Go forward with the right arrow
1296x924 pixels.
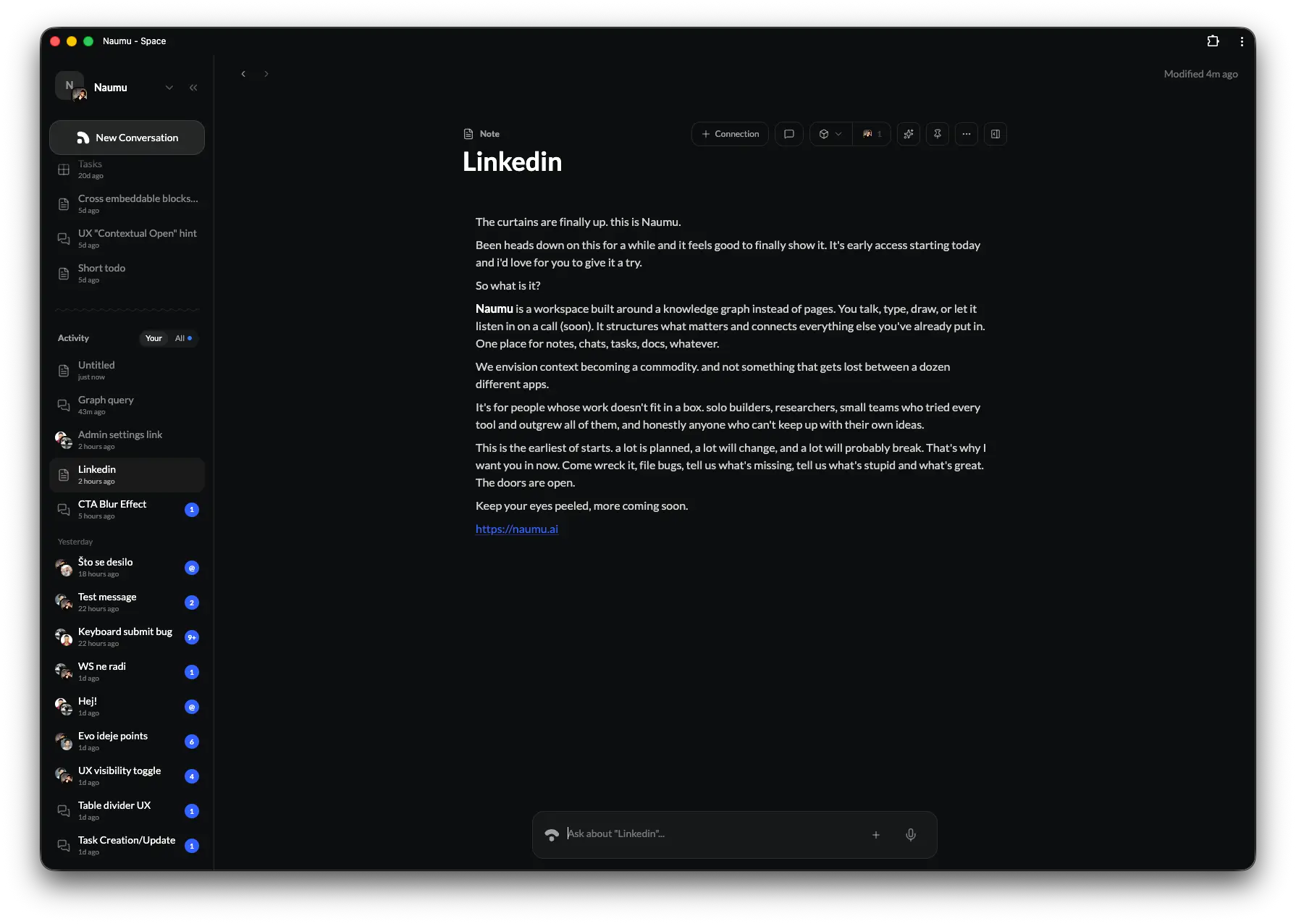click(266, 74)
